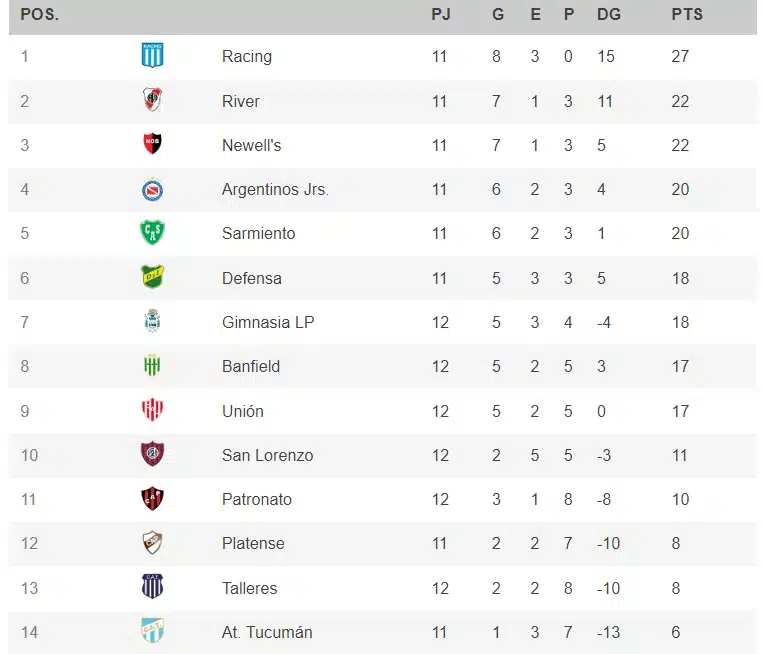Viewport: 763px width, 654px height.
Task: Open the Racing team name link
Action: (x=247, y=56)
